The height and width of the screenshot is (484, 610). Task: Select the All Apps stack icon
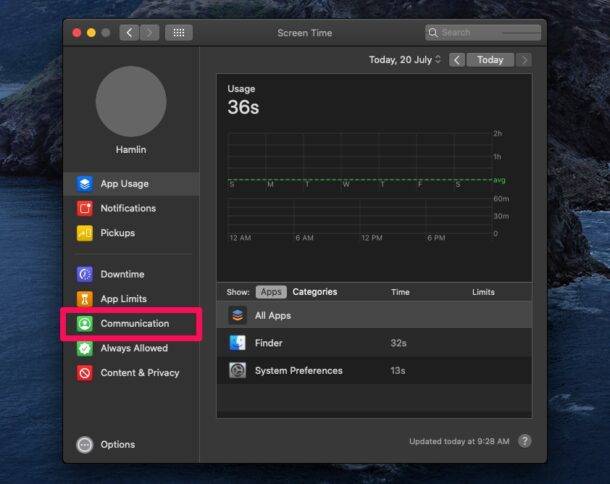click(237, 315)
